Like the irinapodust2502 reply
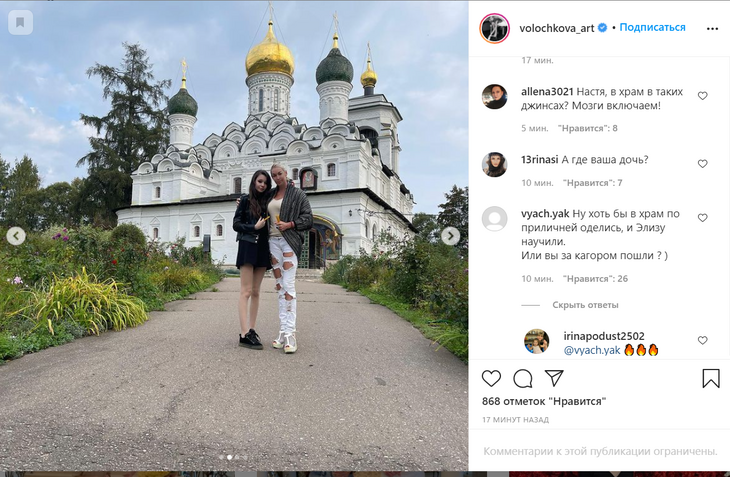Screen dimensions: 730x477 pos(703,340)
